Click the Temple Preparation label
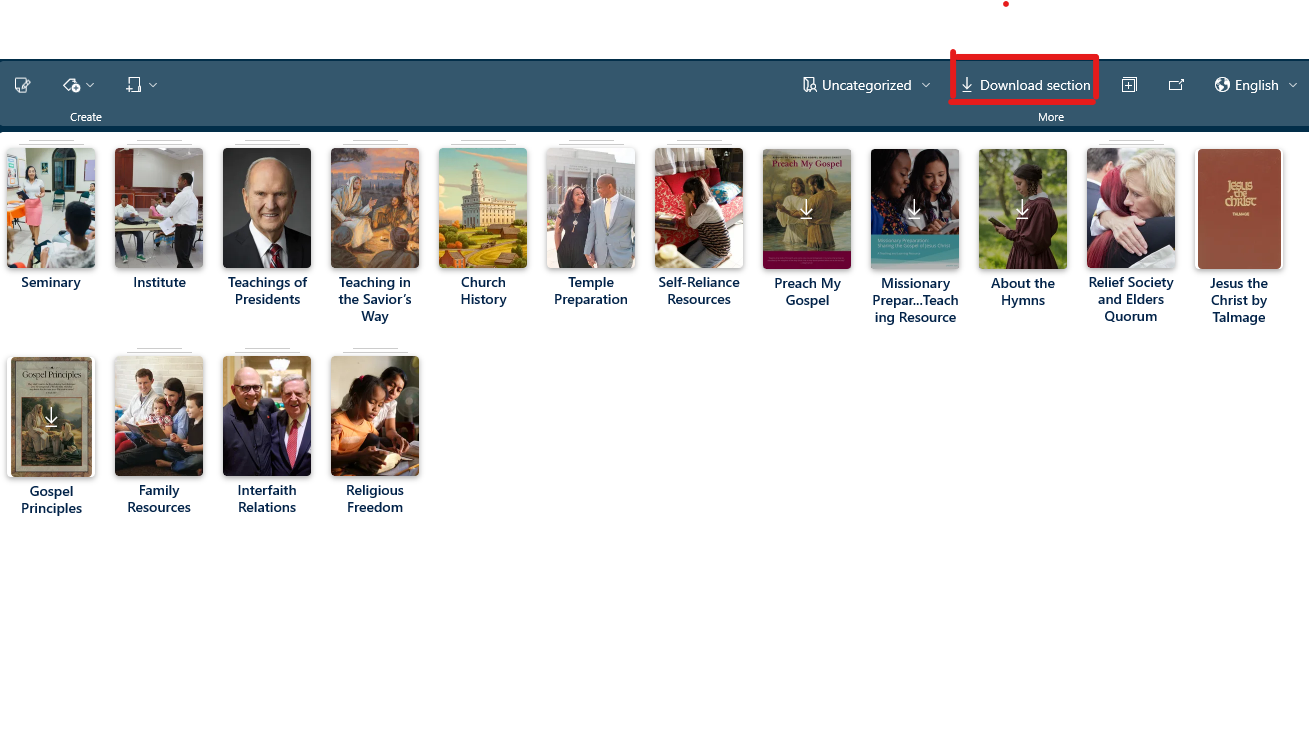 tap(591, 291)
